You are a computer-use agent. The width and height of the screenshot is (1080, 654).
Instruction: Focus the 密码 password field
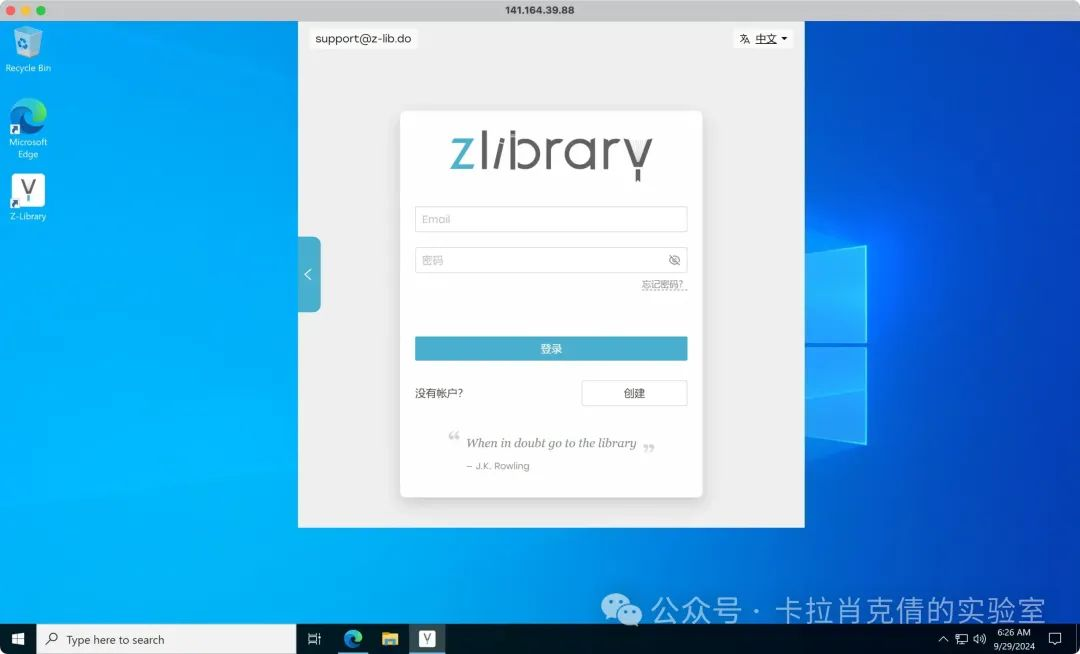540,260
